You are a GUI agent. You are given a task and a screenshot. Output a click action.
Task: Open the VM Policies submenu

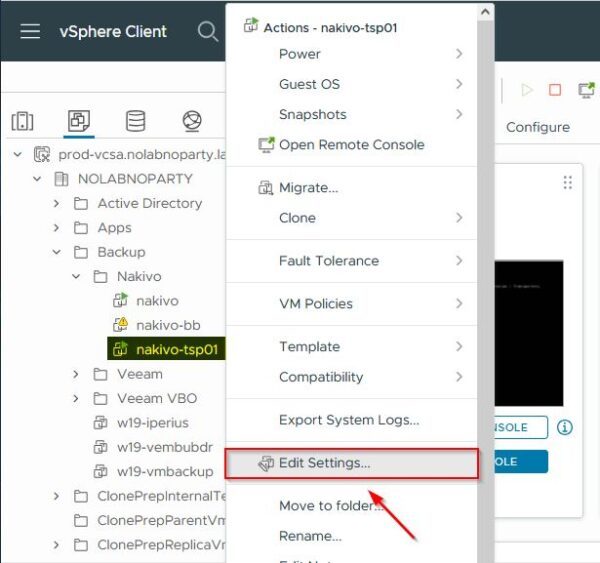click(x=351, y=304)
